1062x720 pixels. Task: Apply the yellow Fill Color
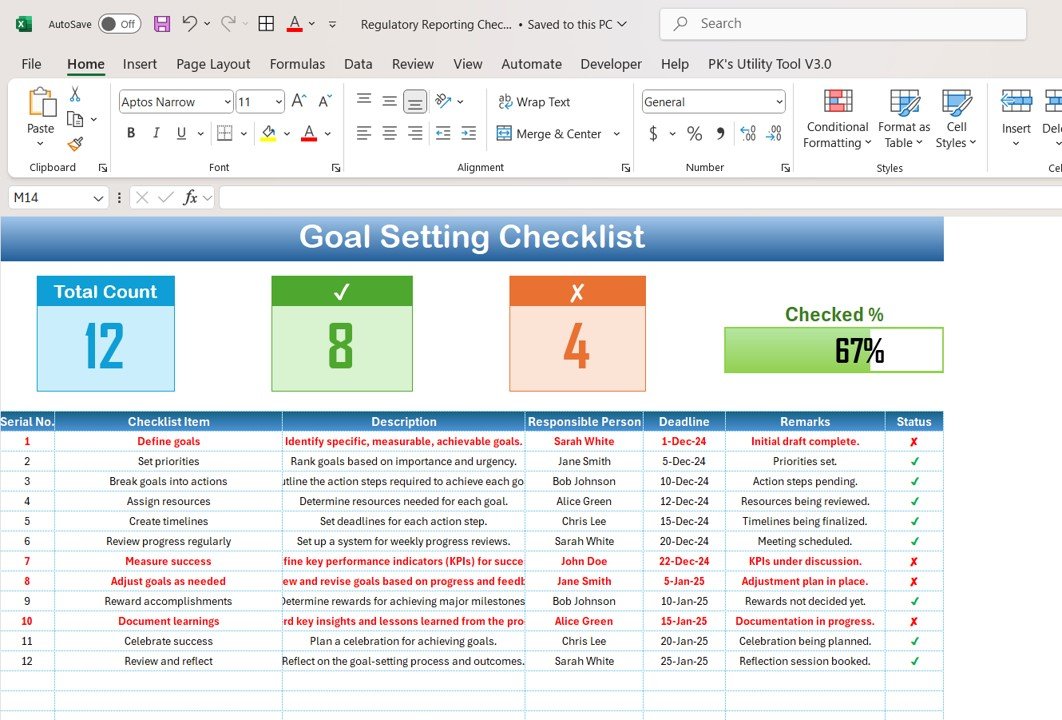pos(269,133)
